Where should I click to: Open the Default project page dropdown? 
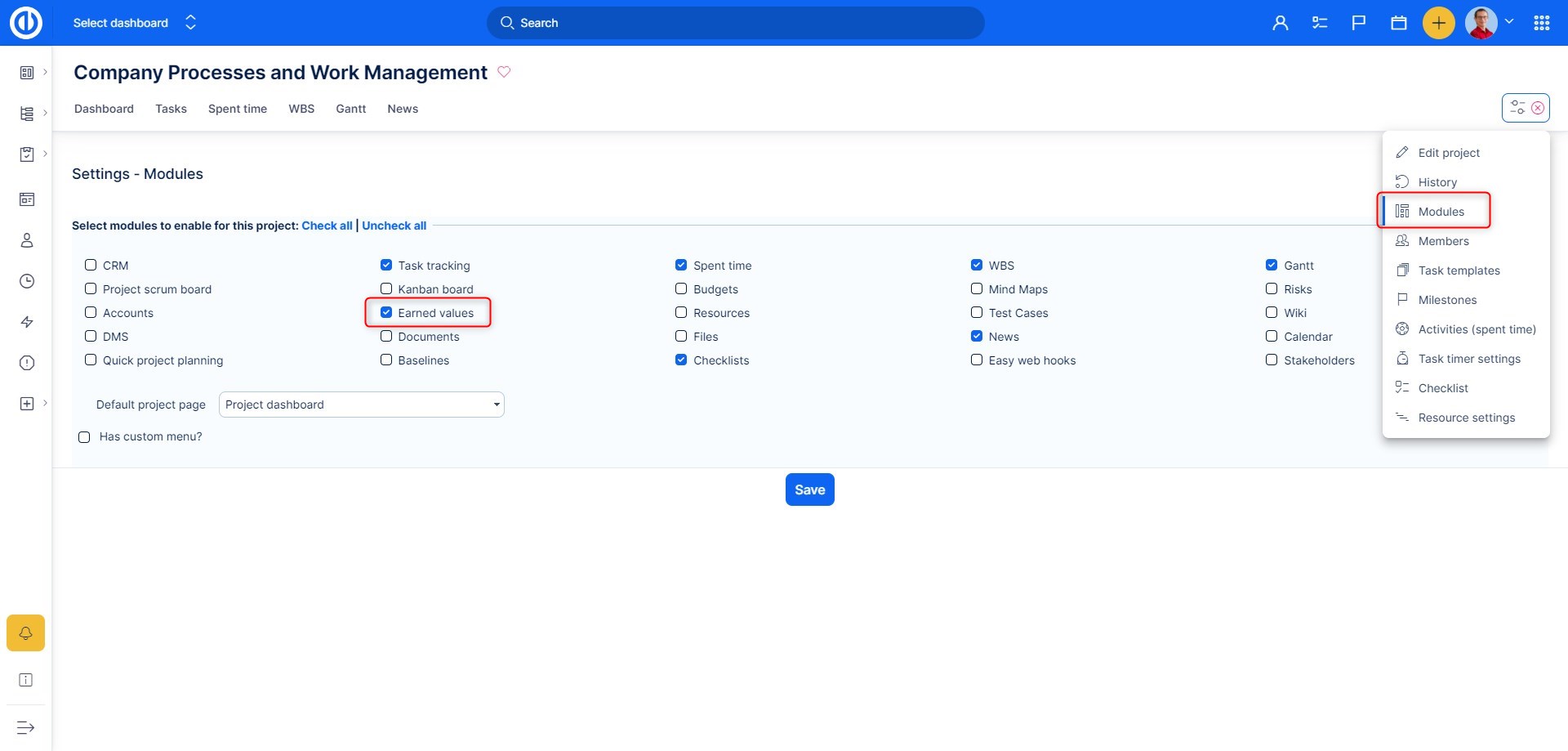coord(361,405)
